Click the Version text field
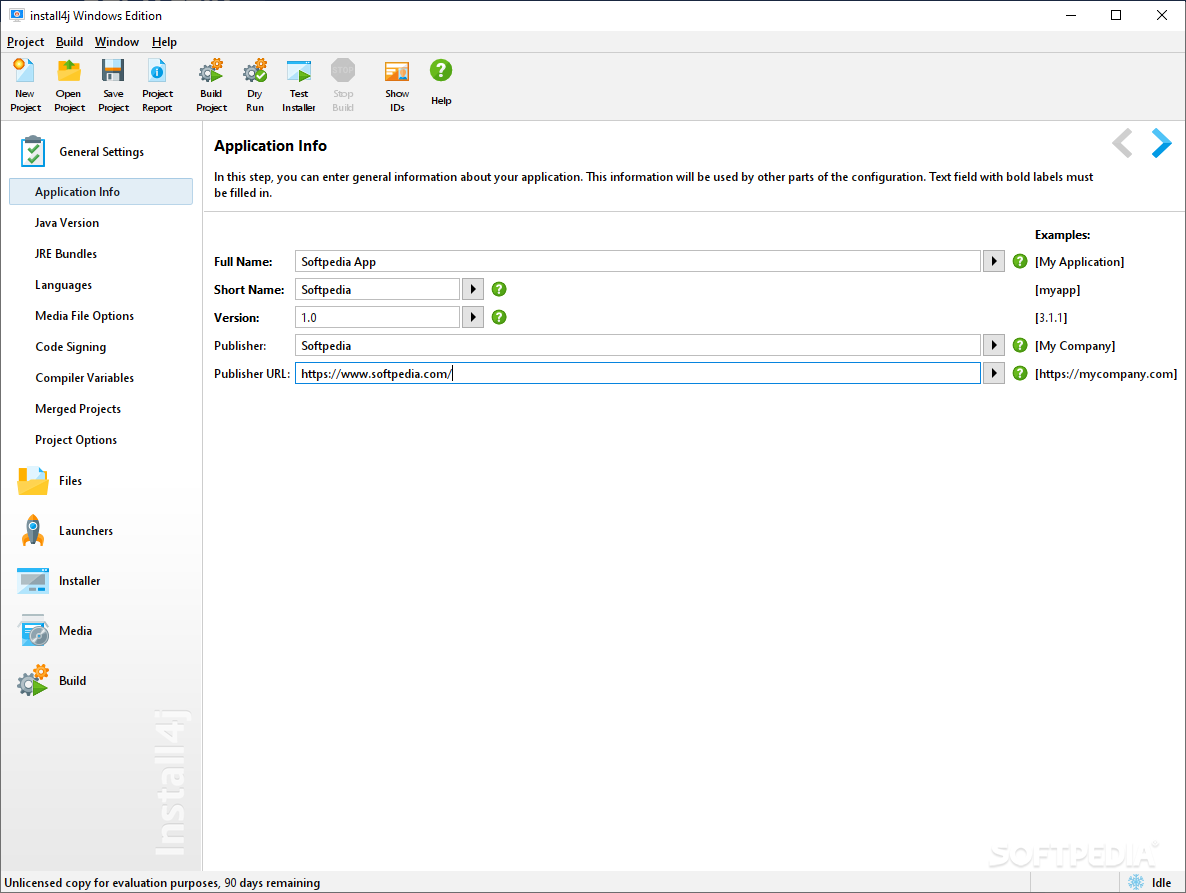 [377, 317]
